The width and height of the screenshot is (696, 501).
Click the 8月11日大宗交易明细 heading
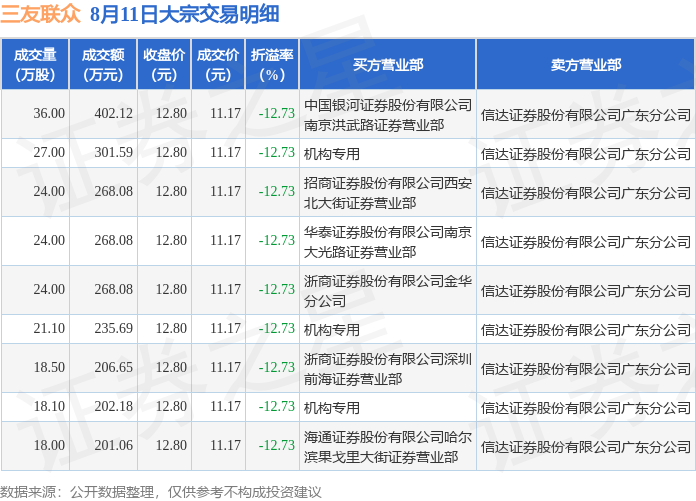click(x=185, y=14)
